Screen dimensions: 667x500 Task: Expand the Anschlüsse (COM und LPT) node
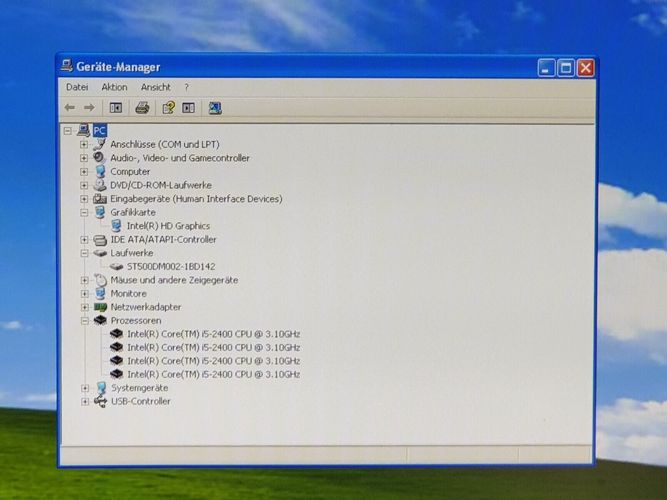point(84,144)
